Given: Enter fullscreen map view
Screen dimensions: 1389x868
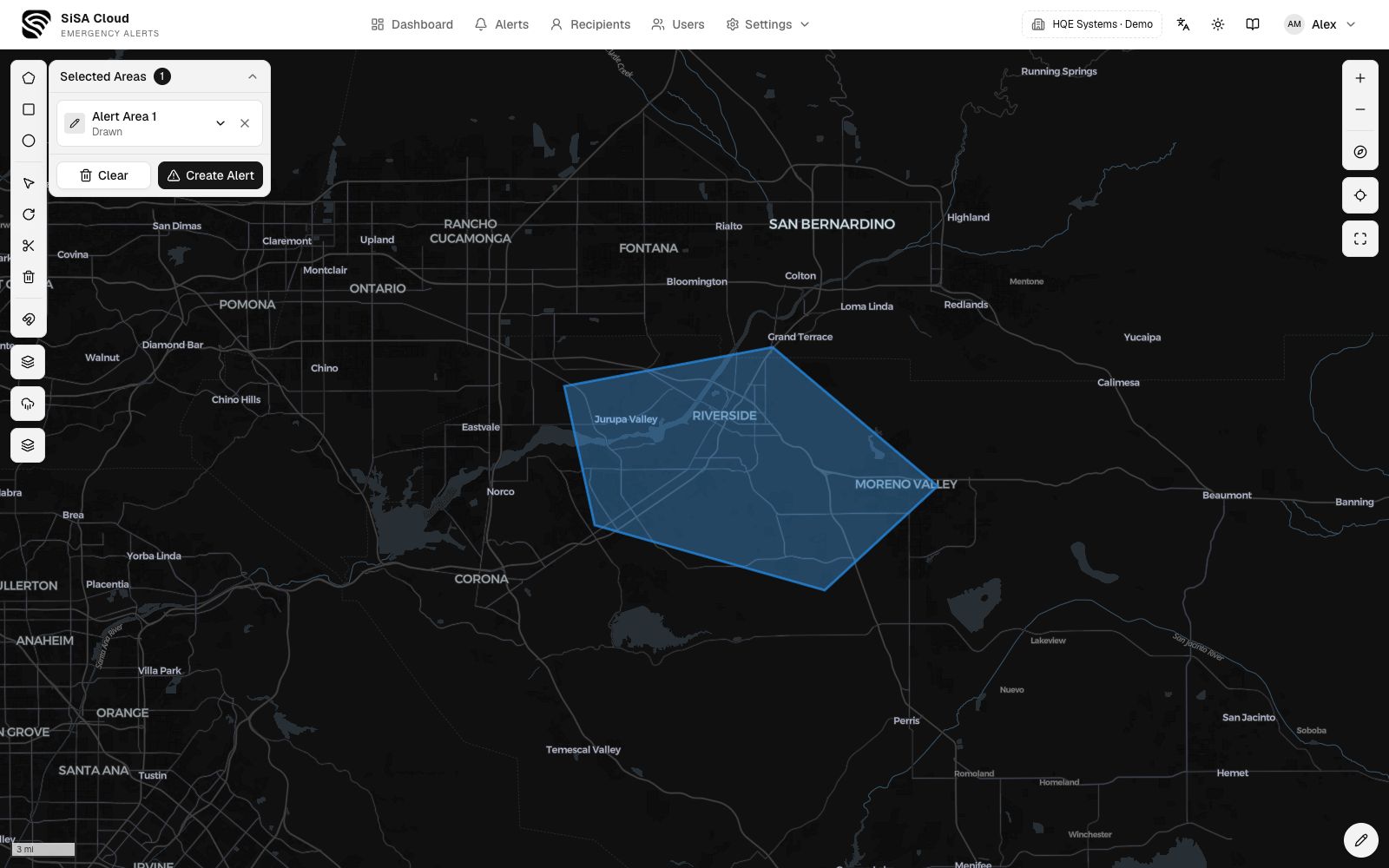Looking at the screenshot, I should 1360,239.
